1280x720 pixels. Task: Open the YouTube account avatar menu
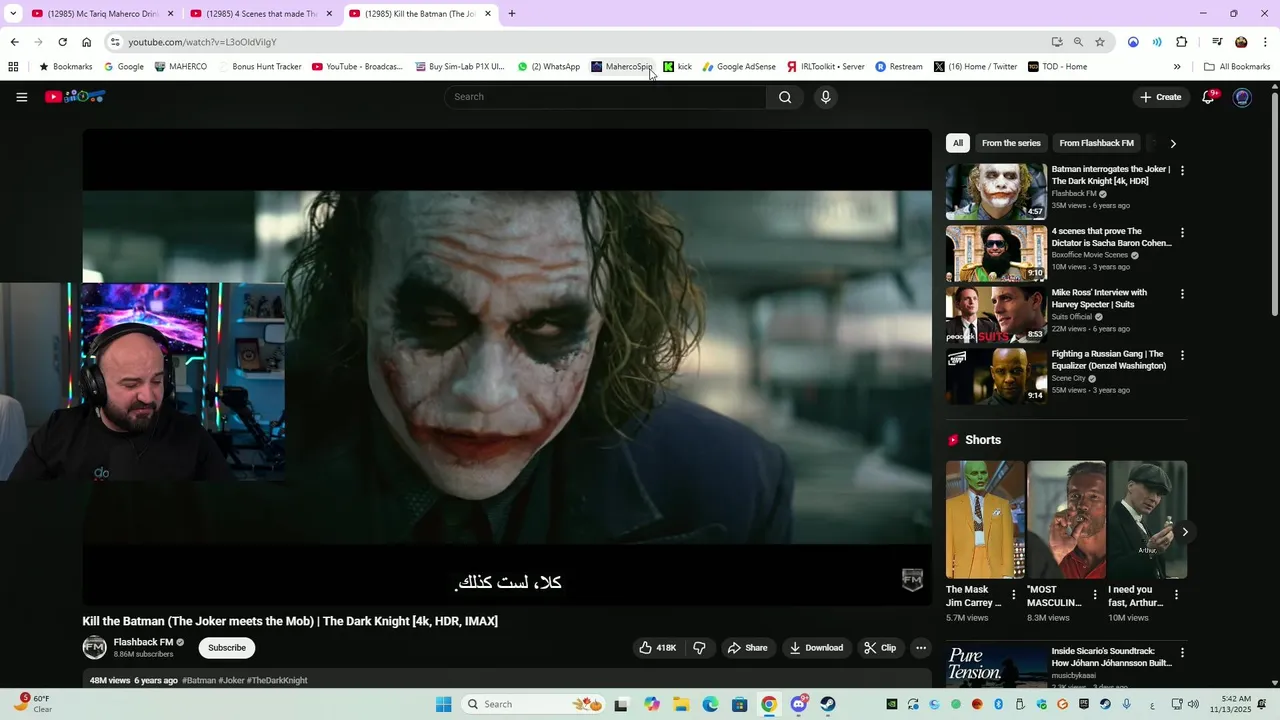(x=1242, y=97)
